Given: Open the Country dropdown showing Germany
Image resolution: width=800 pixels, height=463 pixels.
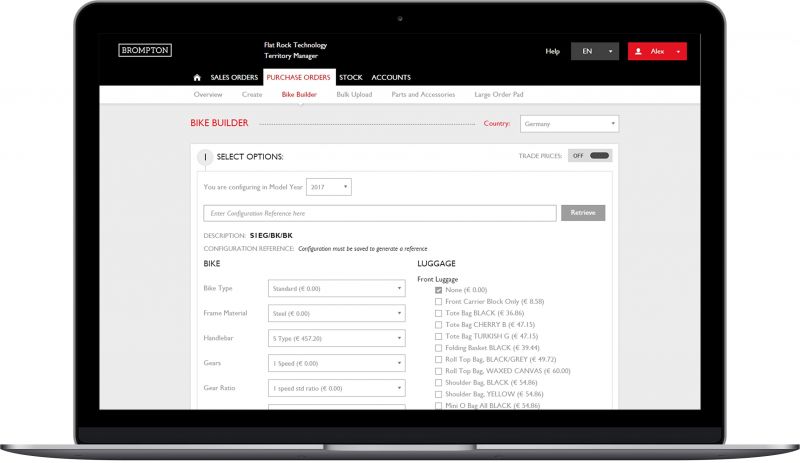Looking at the screenshot, I should (x=568, y=124).
